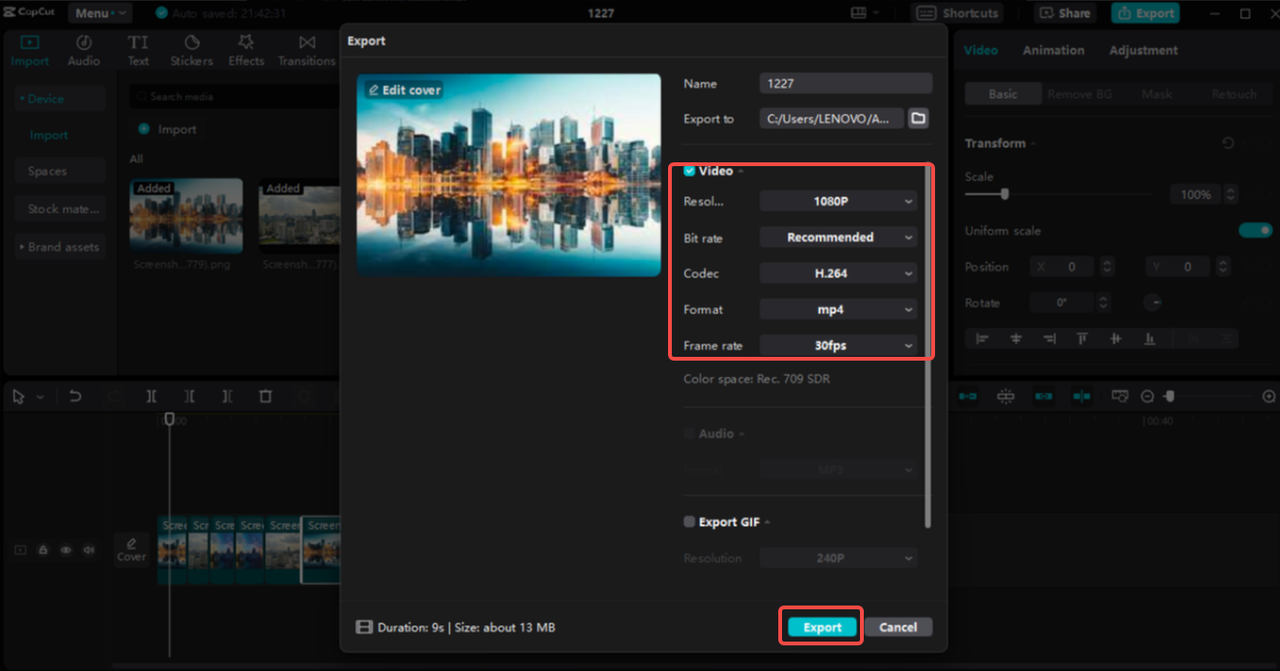Align clip to horizontal center
The image size is (1280, 671).
[1016, 339]
